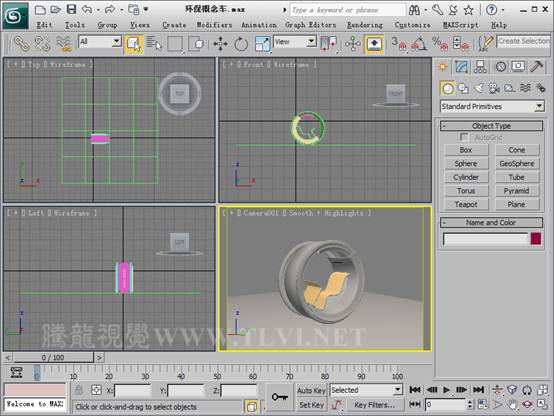Viewport: 554px width, 416px height.
Task: Choose Rectangular Selection Region tool
Action: coord(175,44)
